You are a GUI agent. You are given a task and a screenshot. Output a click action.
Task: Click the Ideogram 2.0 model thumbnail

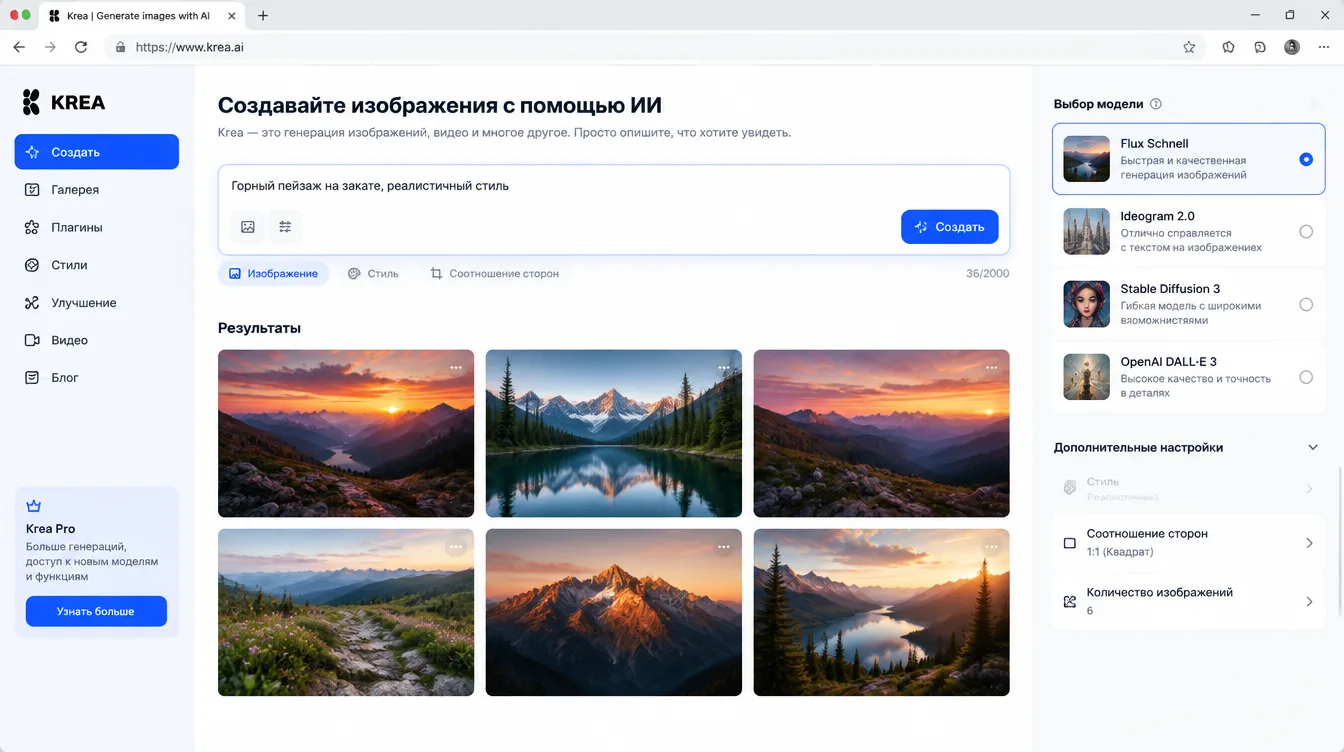1087,232
